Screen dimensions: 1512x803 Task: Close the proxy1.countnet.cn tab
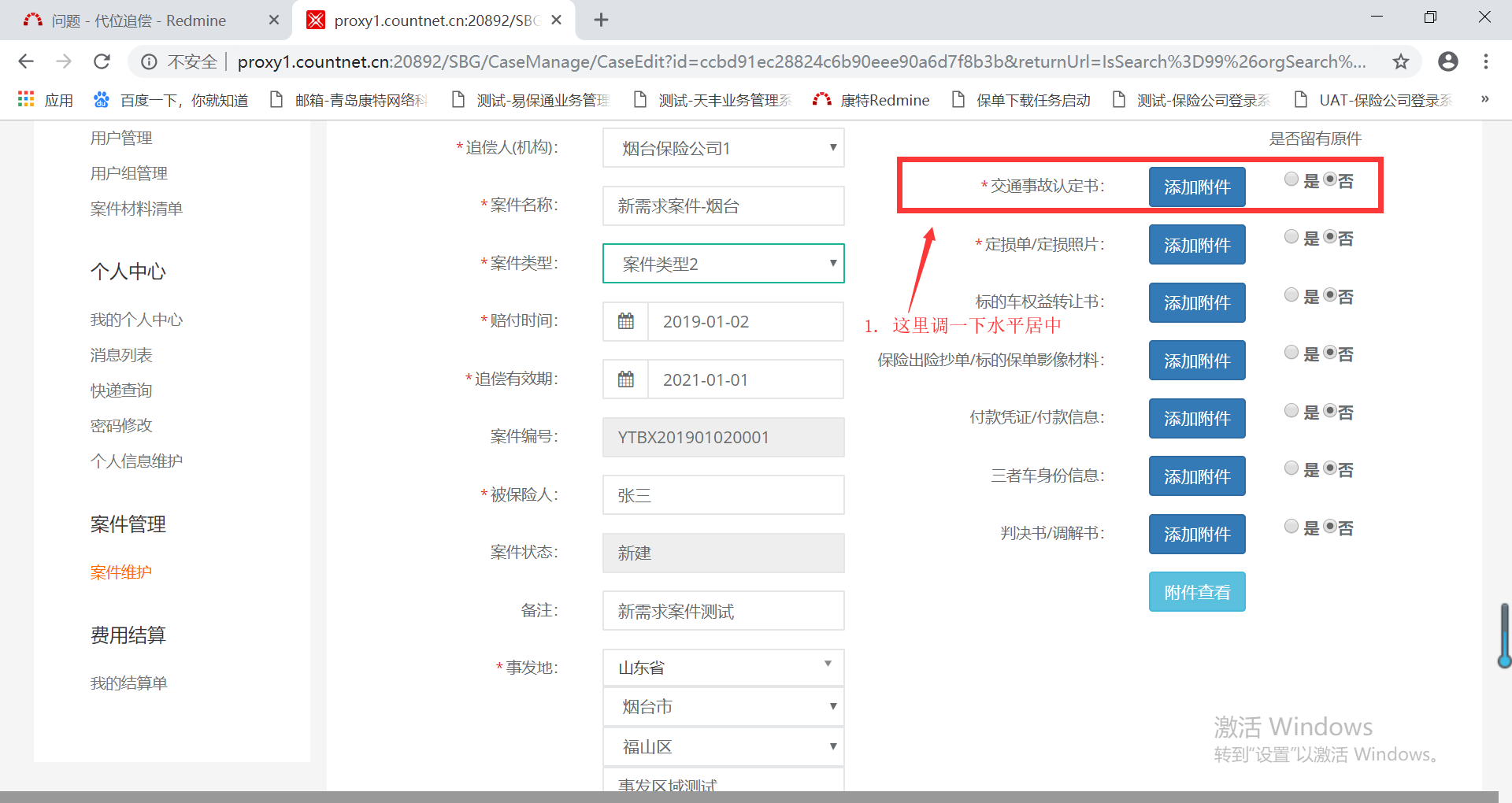[556, 20]
